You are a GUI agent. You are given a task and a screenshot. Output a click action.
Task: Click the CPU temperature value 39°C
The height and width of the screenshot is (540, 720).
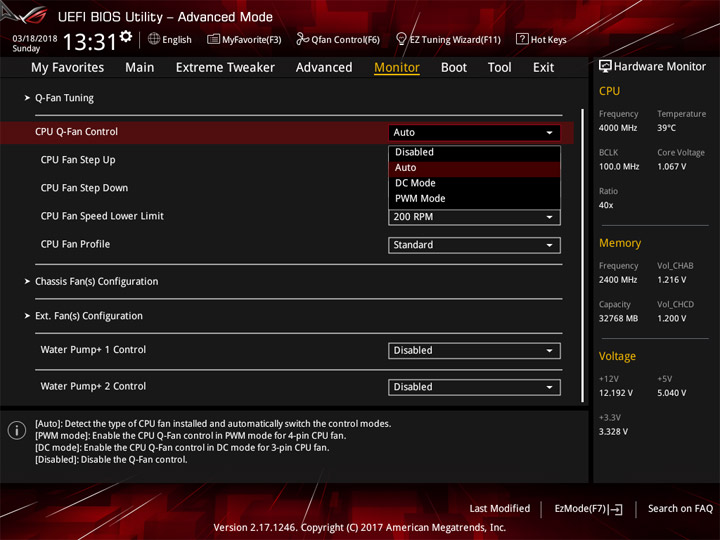point(666,128)
